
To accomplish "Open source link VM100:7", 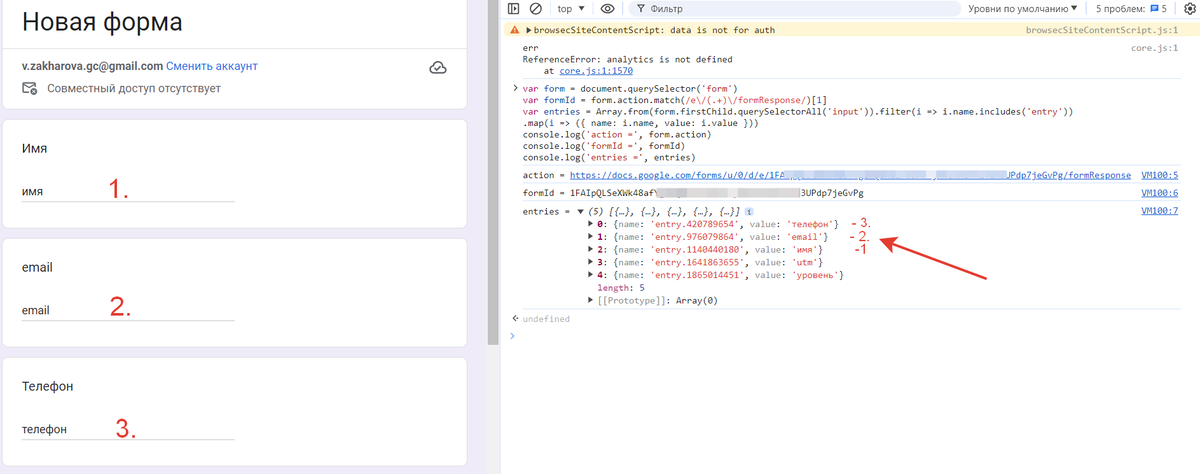I will 1160,212.
